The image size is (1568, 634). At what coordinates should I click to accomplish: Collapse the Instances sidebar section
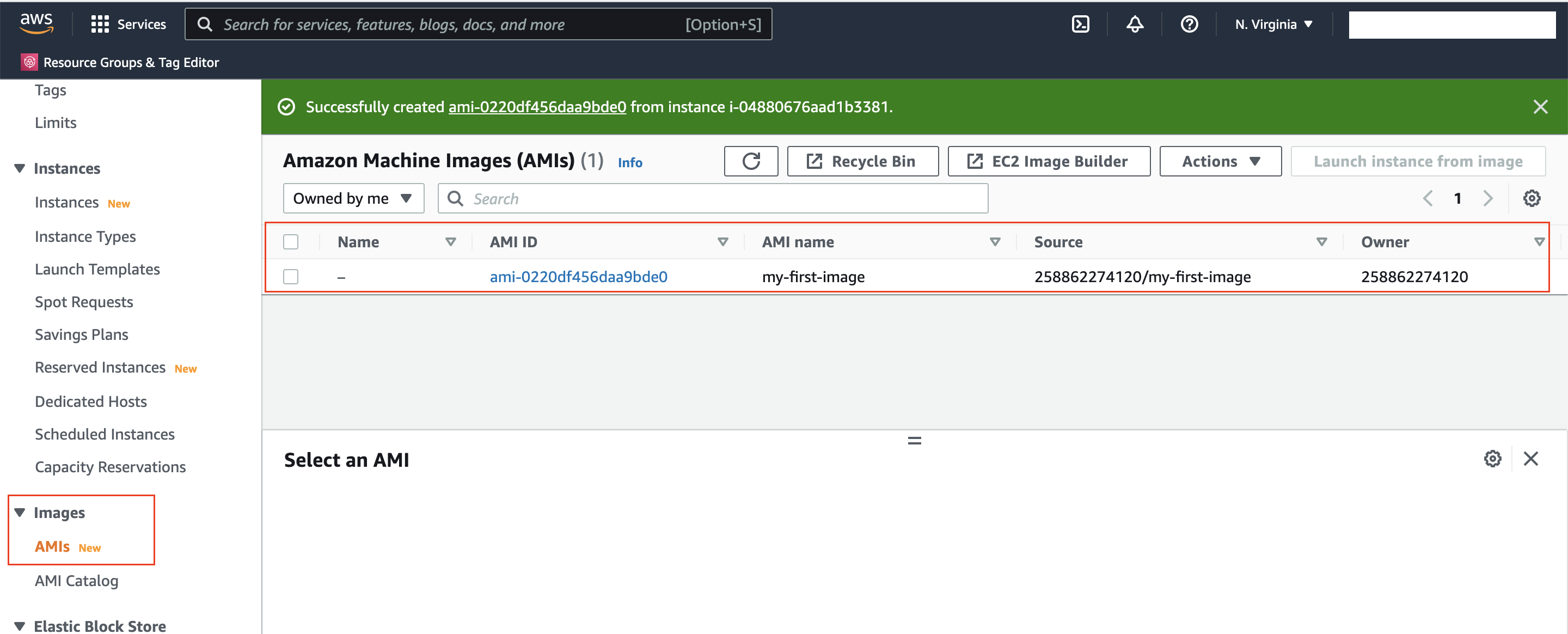click(20, 168)
